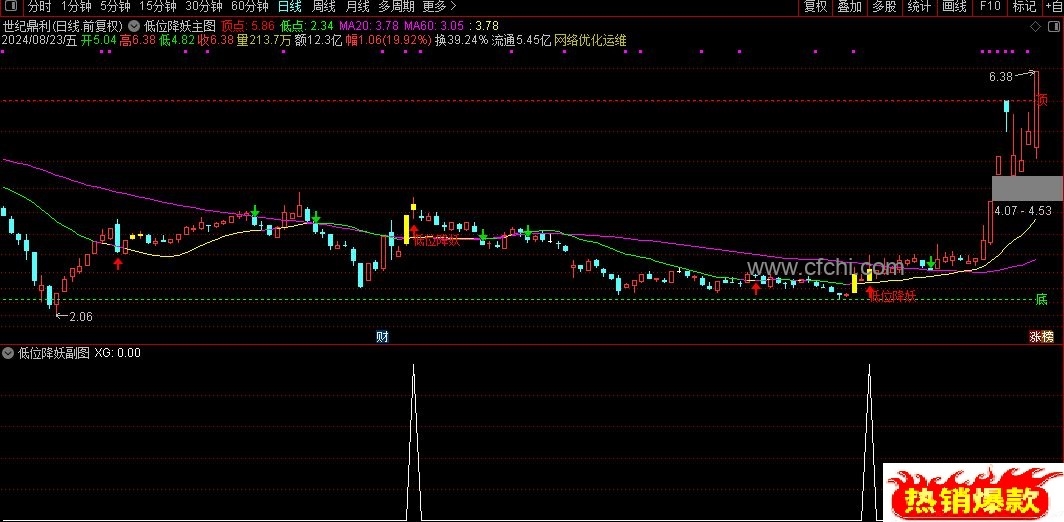Click the 4.07 - 4.53 gap label
Viewport: 1064px width, 522px height.
click(x=1023, y=211)
